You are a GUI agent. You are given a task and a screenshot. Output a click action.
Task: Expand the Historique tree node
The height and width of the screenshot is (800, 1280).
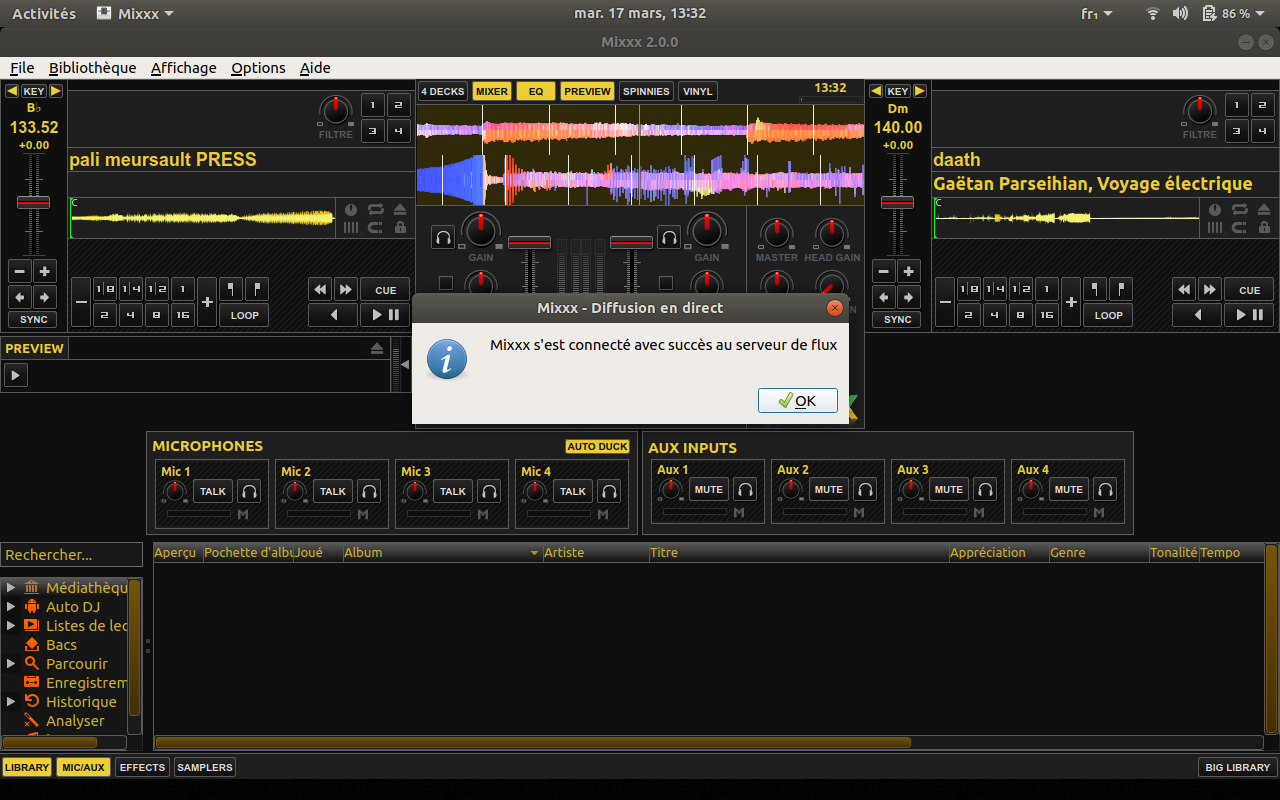coord(10,702)
